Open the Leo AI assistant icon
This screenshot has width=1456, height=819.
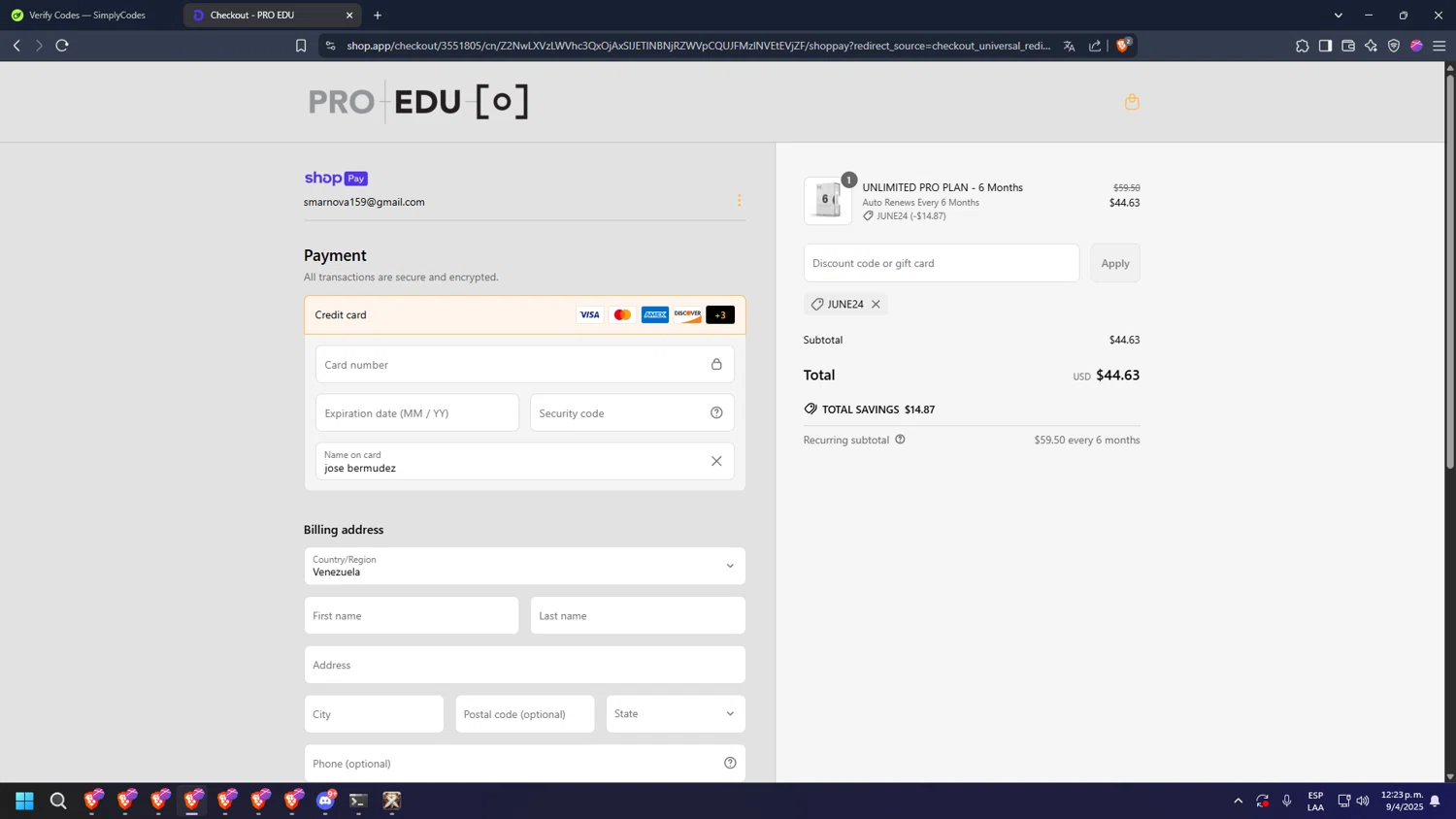pyautogui.click(x=1371, y=46)
